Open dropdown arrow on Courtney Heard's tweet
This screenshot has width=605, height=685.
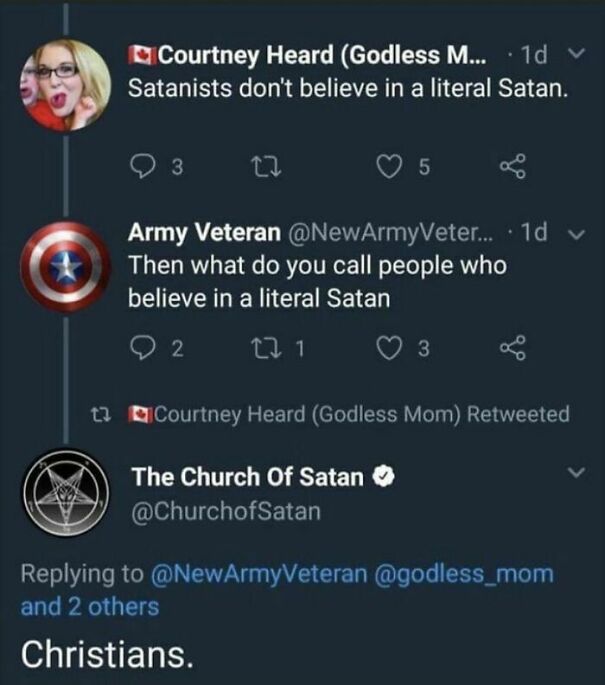574,52
